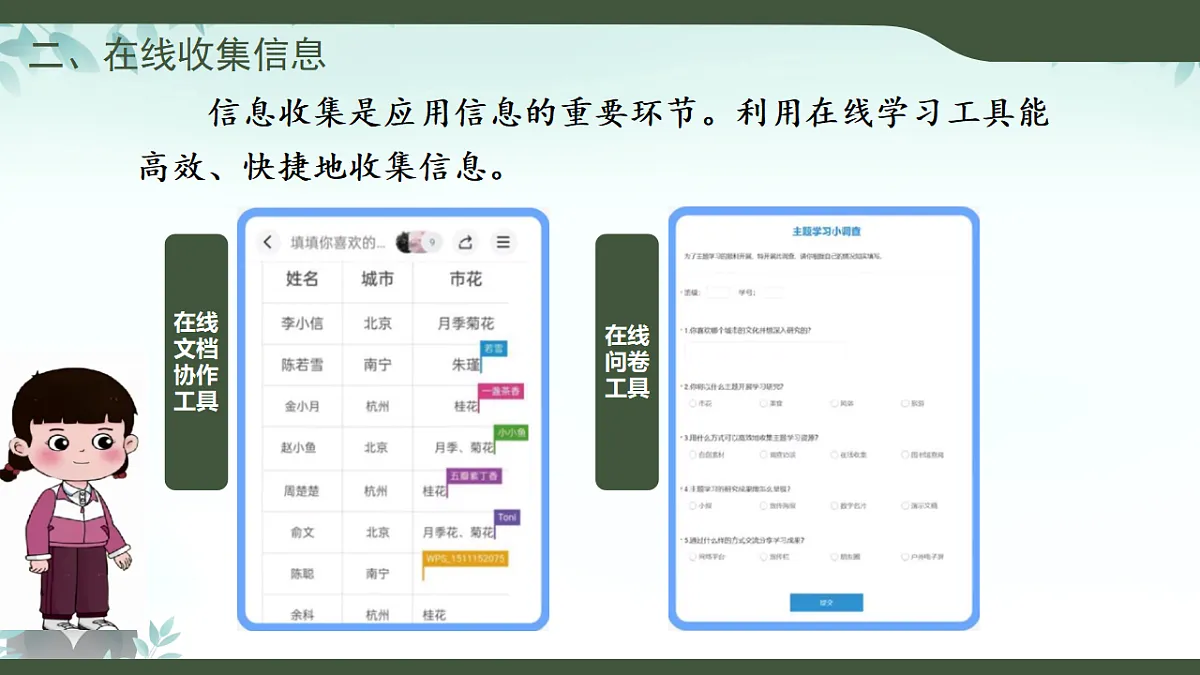This screenshot has width=1200, height=675.
Task: Click the blue 若雪 cursor tag
Action: click(x=493, y=348)
